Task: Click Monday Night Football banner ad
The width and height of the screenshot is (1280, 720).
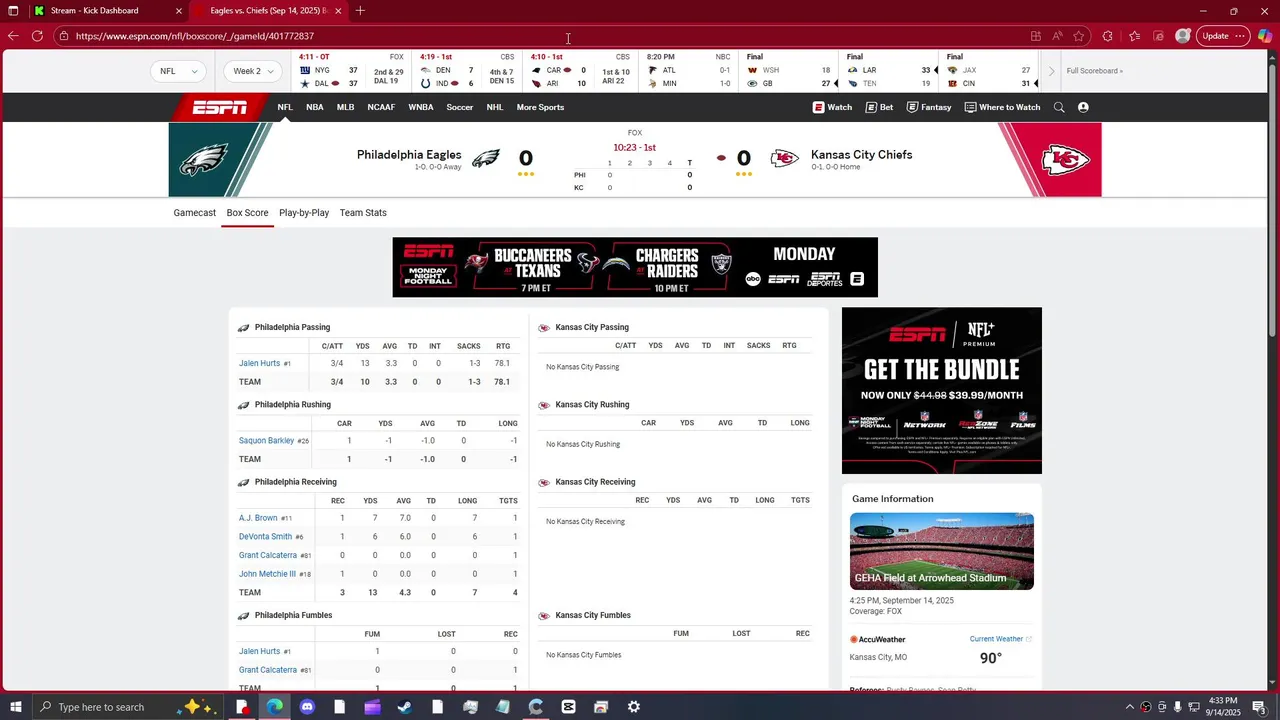Action: coord(635,267)
